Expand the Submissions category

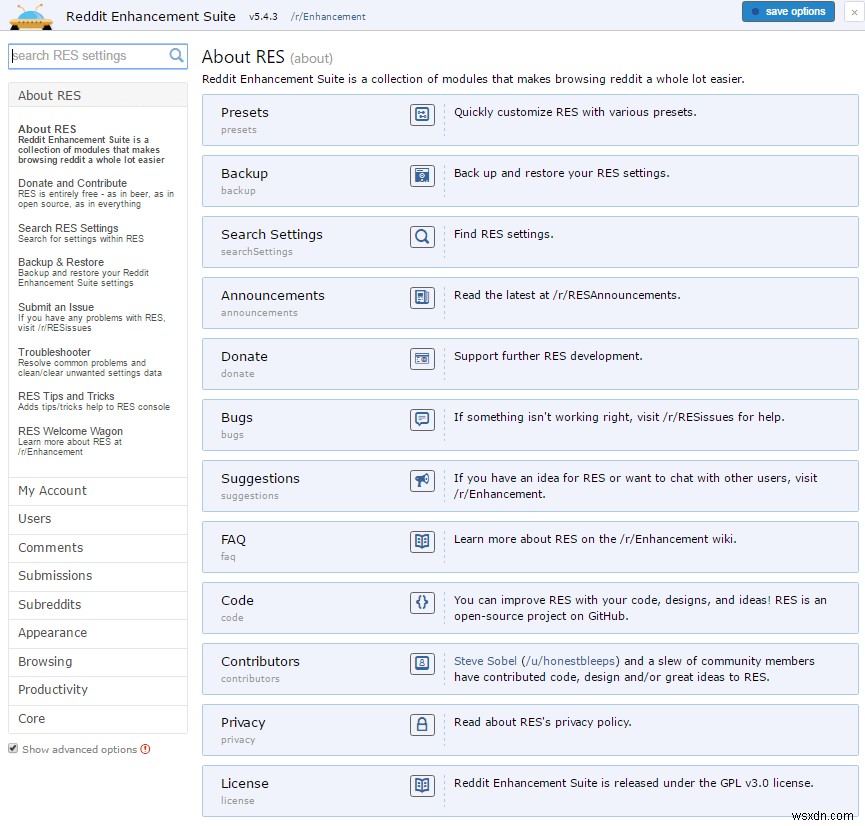pos(98,576)
